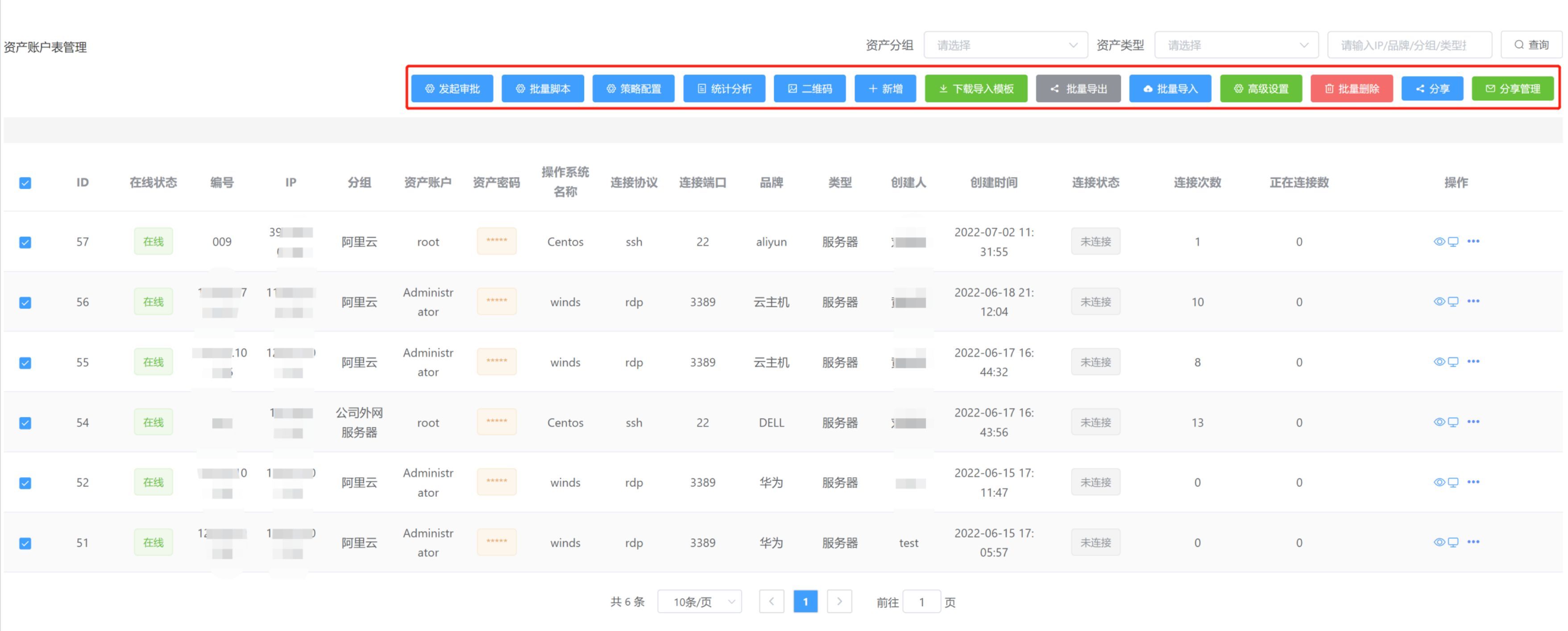Click monitor connect icon for row 54

(1453, 422)
